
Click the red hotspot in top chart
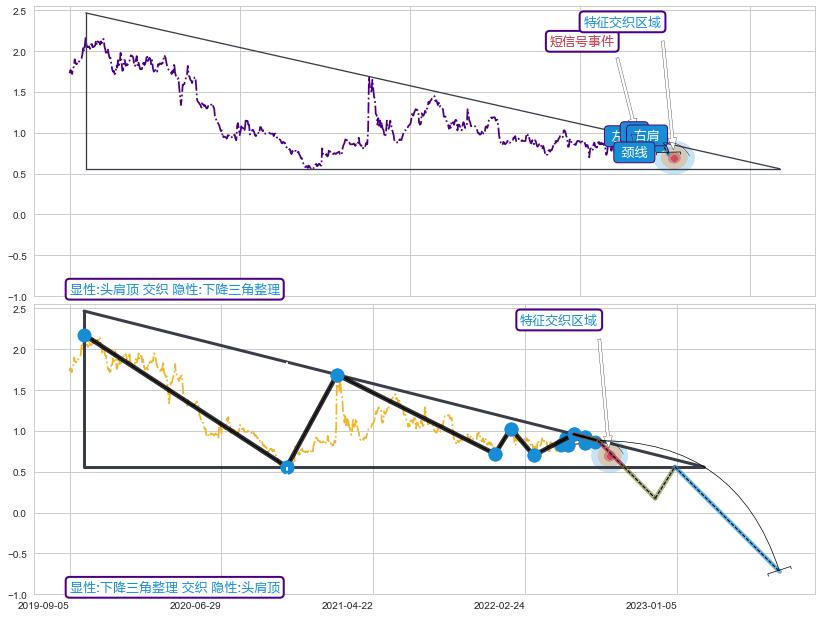[x=674, y=158]
